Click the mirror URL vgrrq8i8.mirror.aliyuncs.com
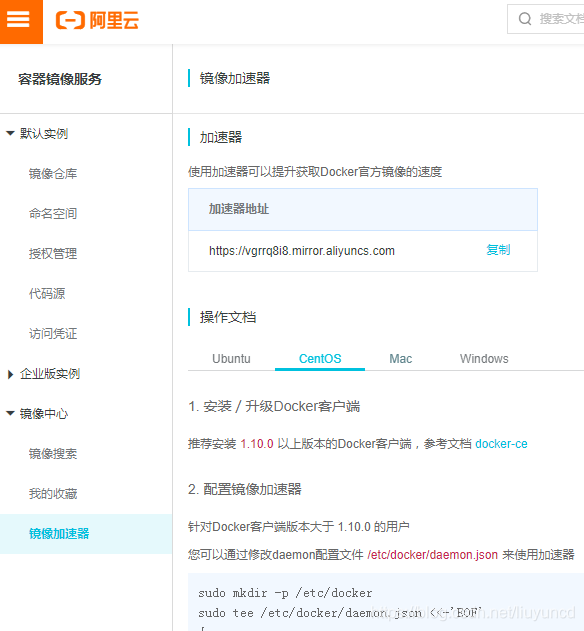Screen dimensions: 584x631 301,251
